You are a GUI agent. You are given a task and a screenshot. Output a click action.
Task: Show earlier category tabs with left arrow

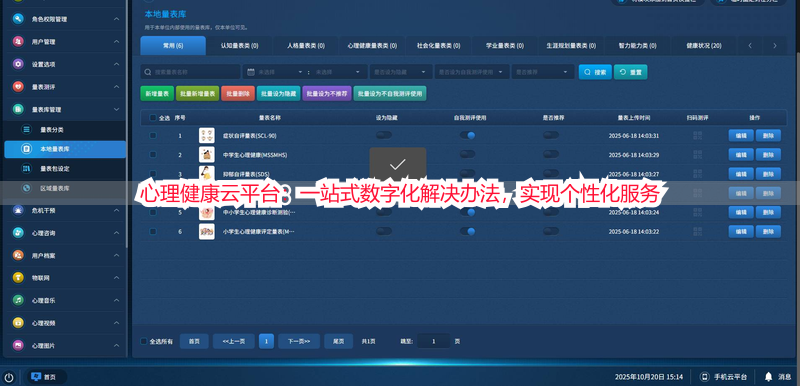(x=750, y=45)
